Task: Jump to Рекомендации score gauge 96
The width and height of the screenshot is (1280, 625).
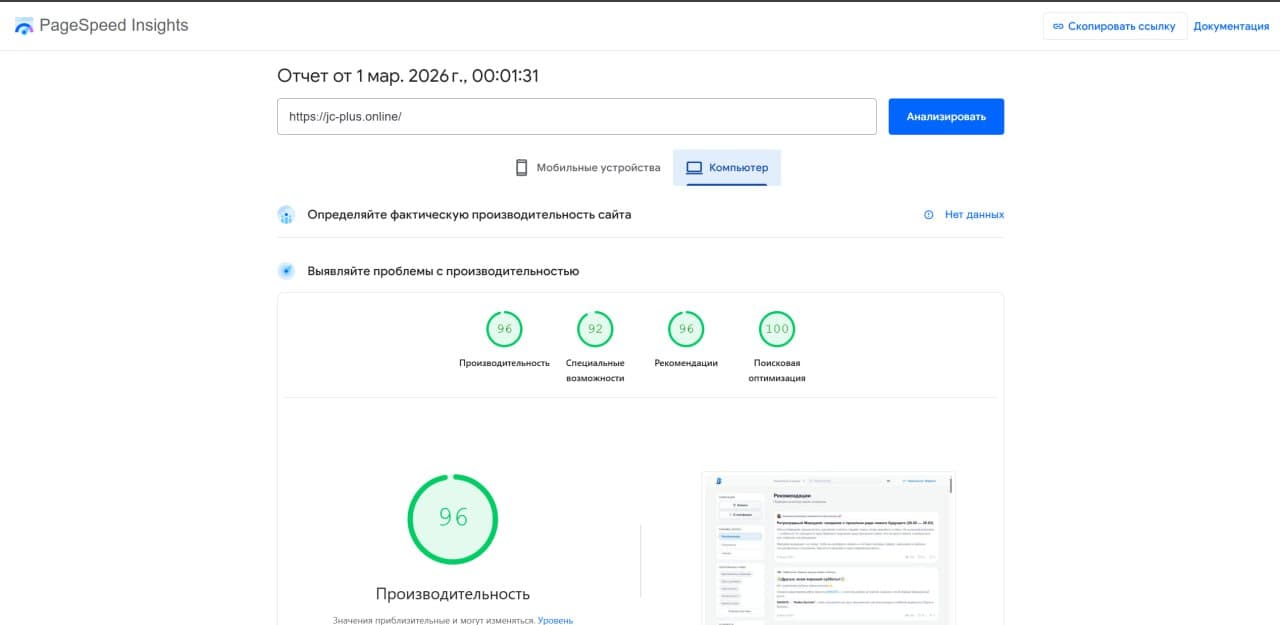Action: pos(686,329)
